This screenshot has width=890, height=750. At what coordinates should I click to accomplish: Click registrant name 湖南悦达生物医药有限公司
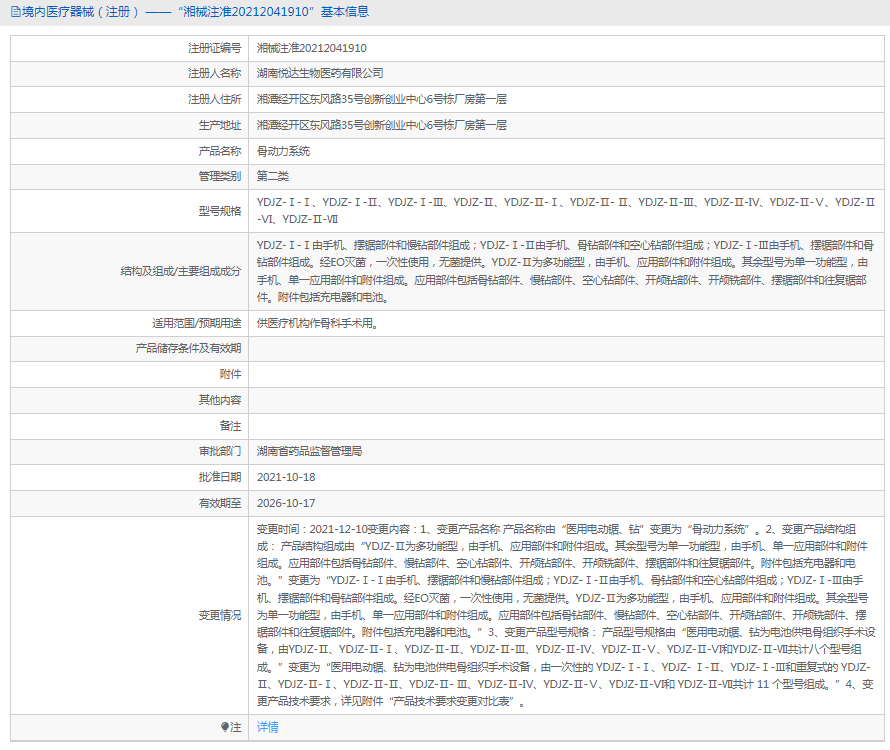tap(320, 73)
